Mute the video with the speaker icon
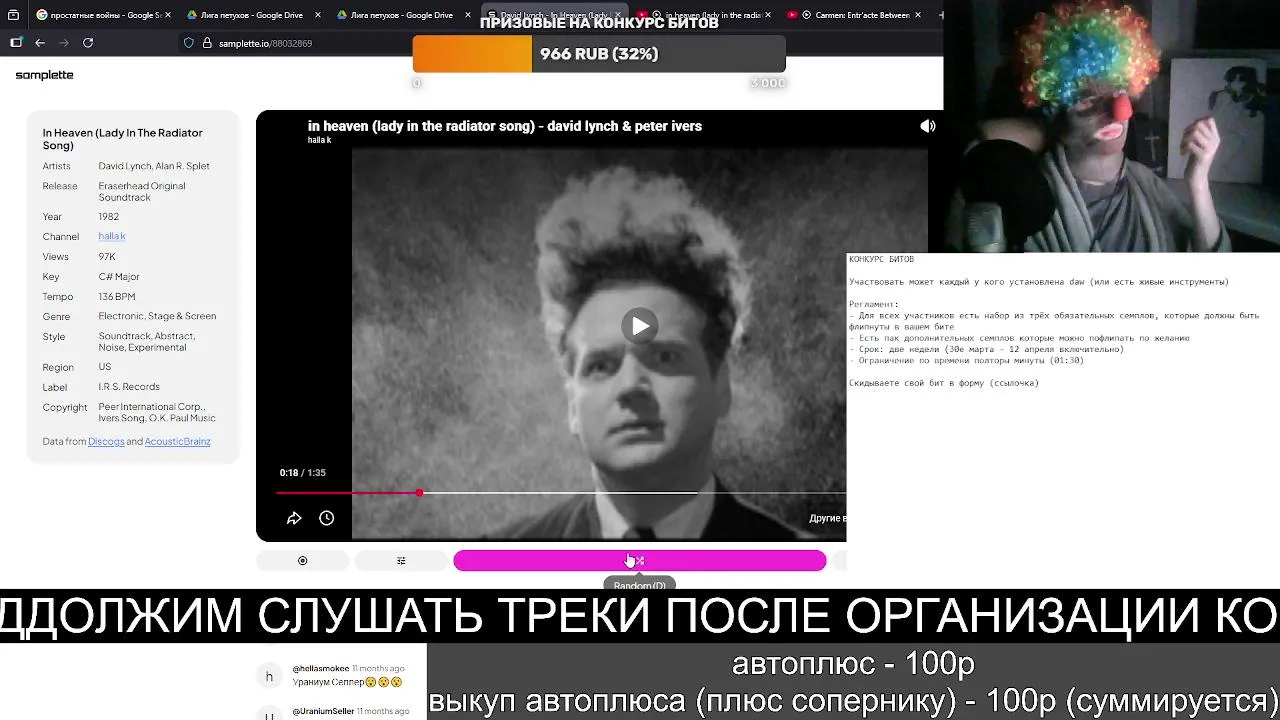The image size is (1280, 720). pyautogui.click(x=928, y=126)
